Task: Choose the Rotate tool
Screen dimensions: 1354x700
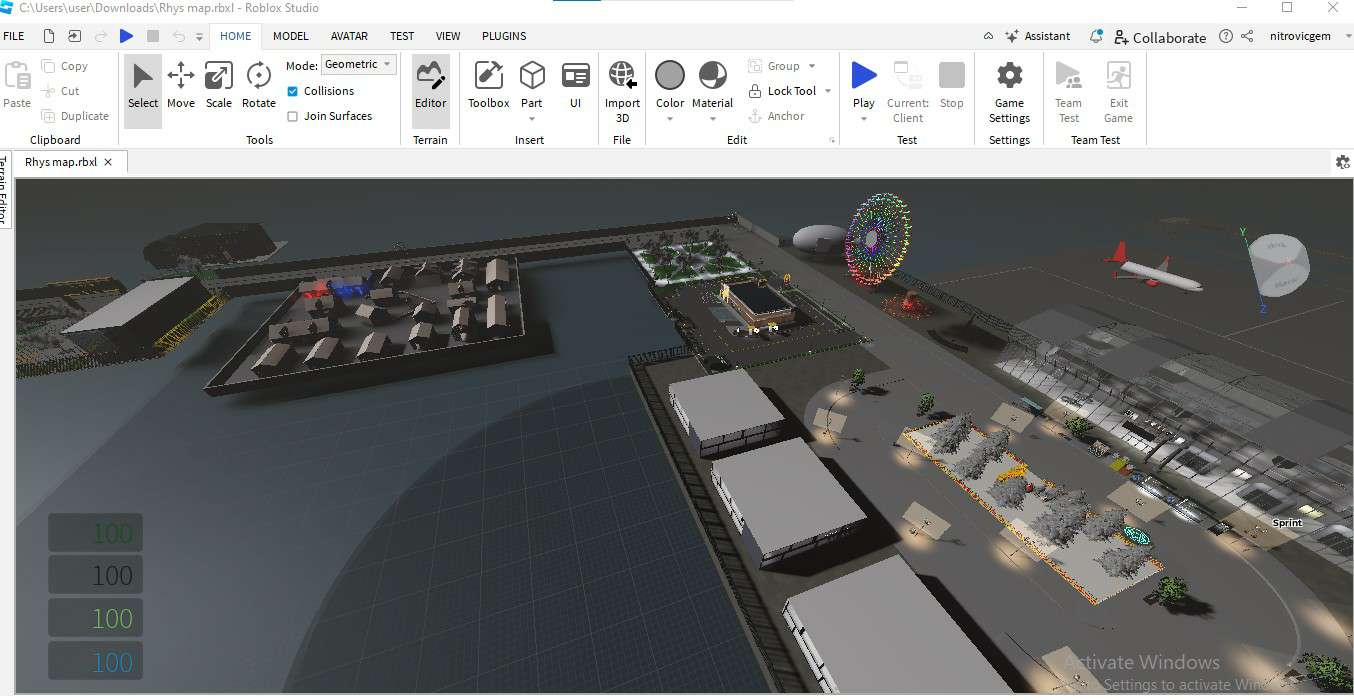Action: pos(258,85)
